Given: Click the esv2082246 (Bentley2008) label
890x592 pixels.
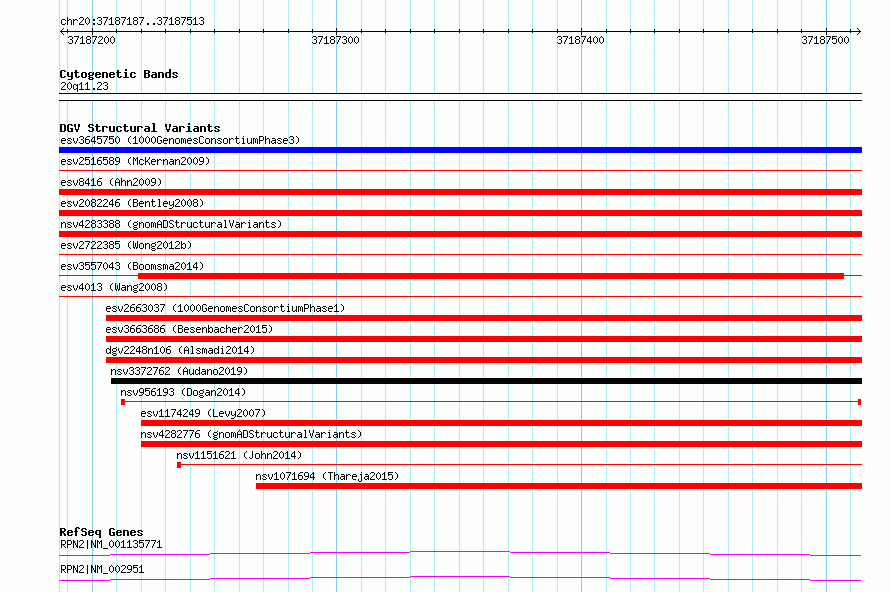Looking at the screenshot, I should click(132, 203).
